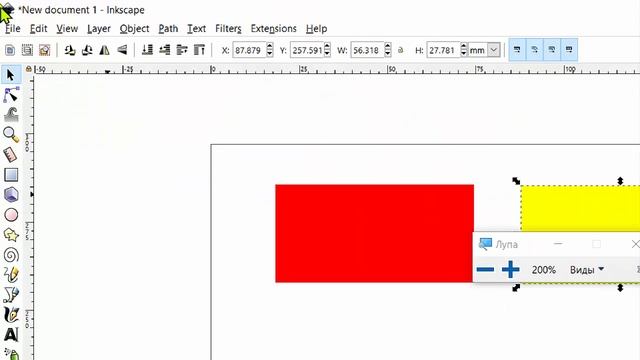Open the Help menu
This screenshot has width=640, height=360.
pyautogui.click(x=316, y=29)
